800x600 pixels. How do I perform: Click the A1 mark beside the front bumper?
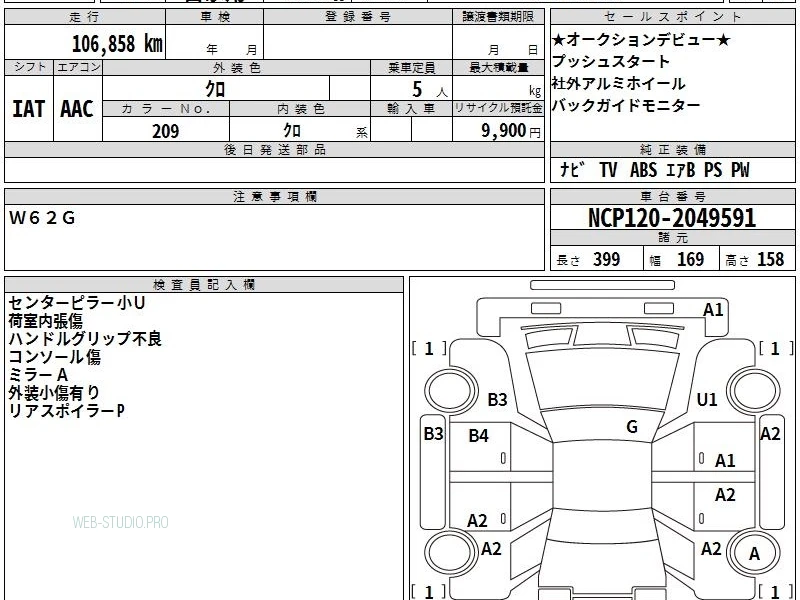[x=713, y=310]
